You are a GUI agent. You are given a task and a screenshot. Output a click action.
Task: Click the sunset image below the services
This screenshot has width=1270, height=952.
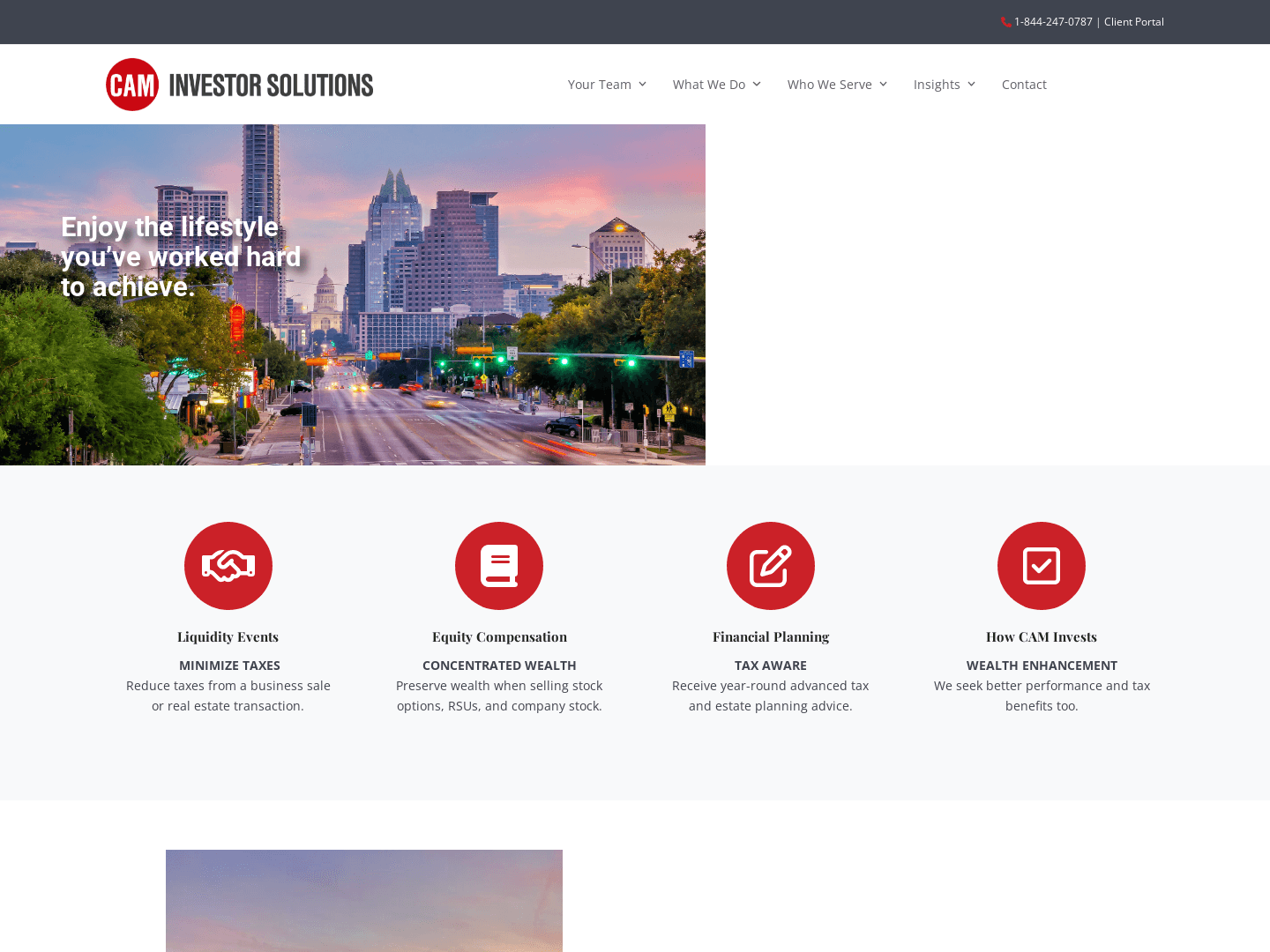click(x=364, y=901)
